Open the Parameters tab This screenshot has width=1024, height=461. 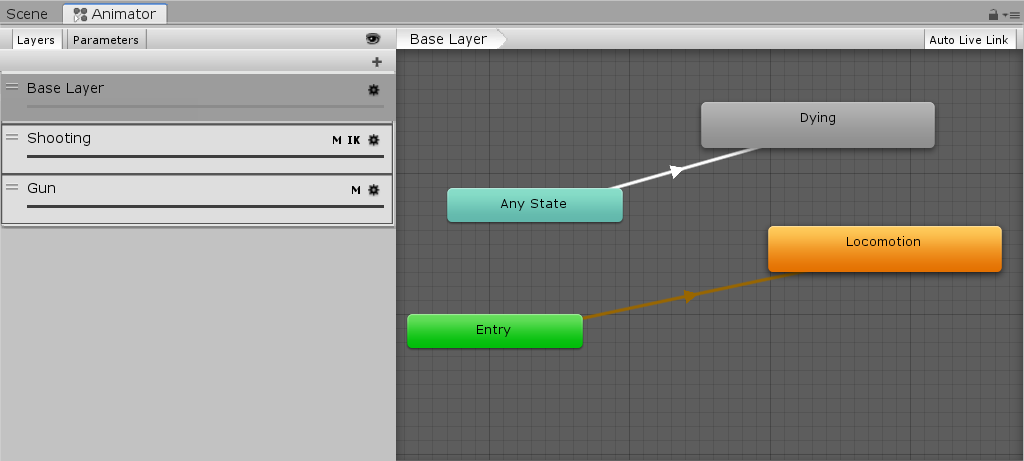click(106, 40)
